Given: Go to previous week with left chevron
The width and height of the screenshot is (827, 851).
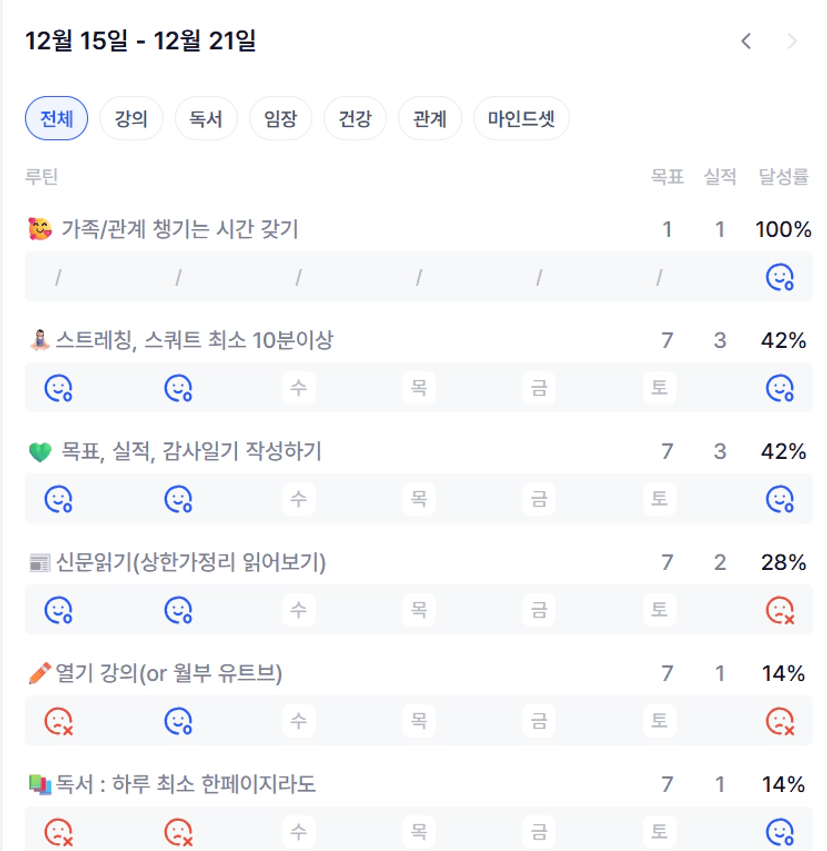Looking at the screenshot, I should 746,41.
